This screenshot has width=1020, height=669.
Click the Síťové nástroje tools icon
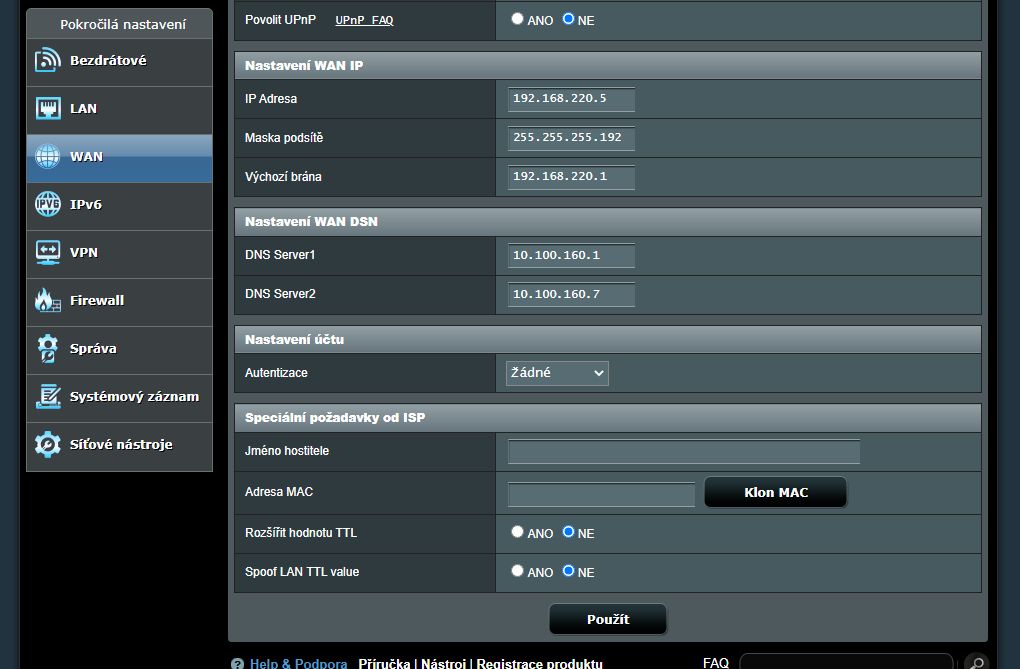tap(48, 445)
